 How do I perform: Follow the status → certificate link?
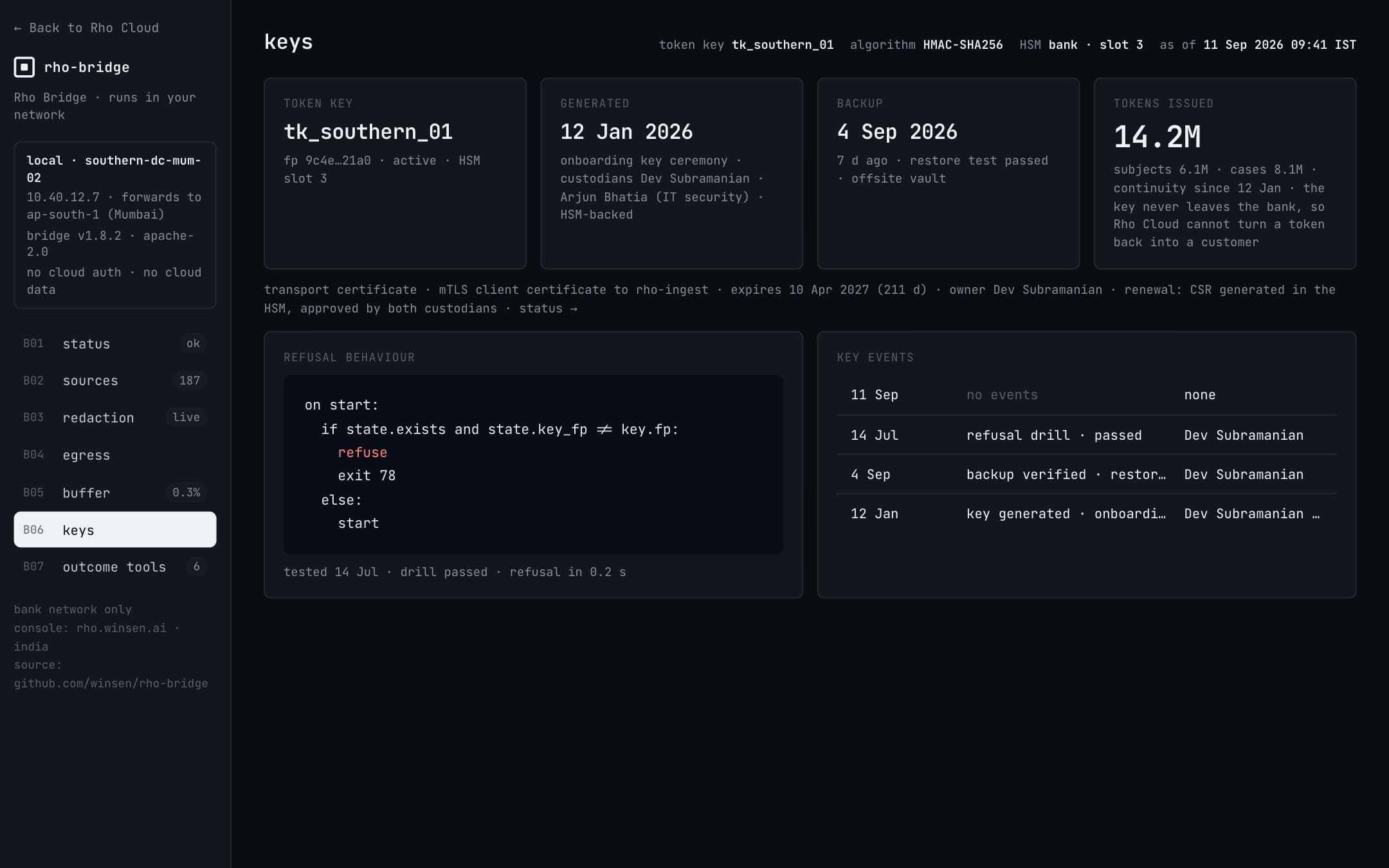tap(548, 309)
